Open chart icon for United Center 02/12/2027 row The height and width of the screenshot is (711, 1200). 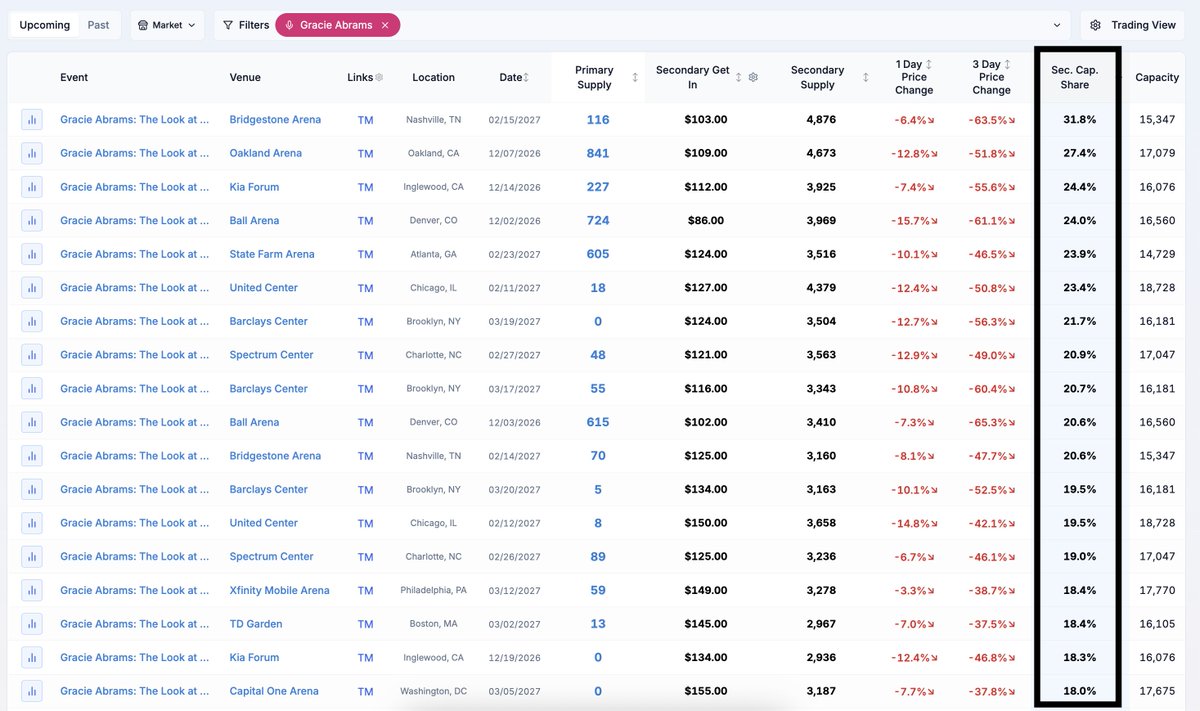point(32,523)
